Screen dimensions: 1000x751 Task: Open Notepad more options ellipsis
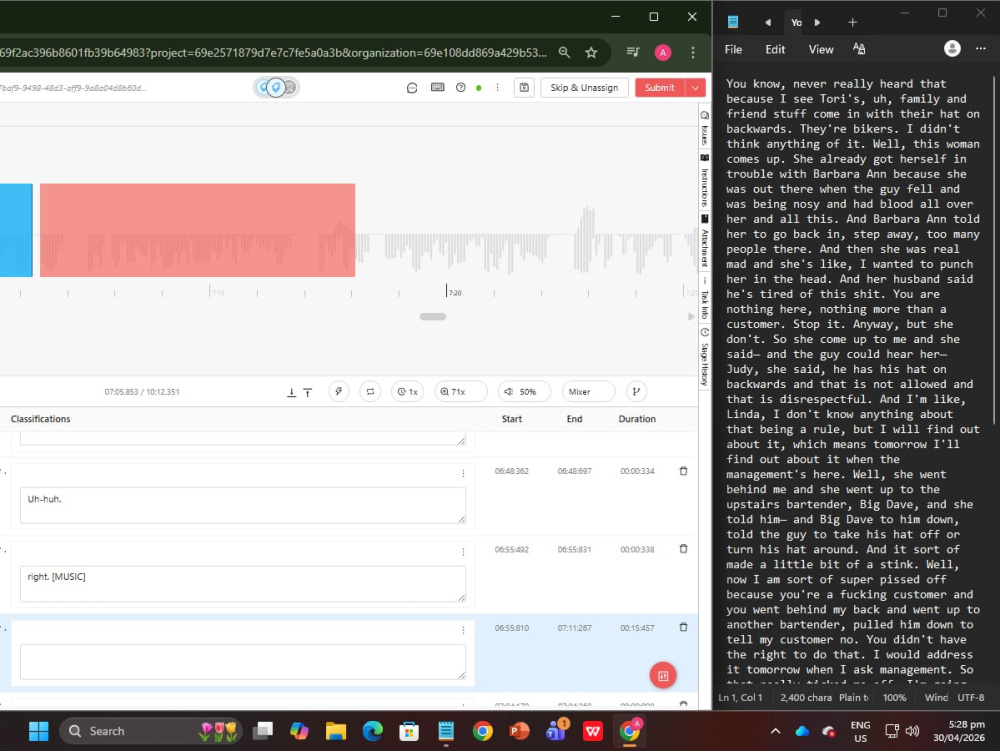click(981, 48)
